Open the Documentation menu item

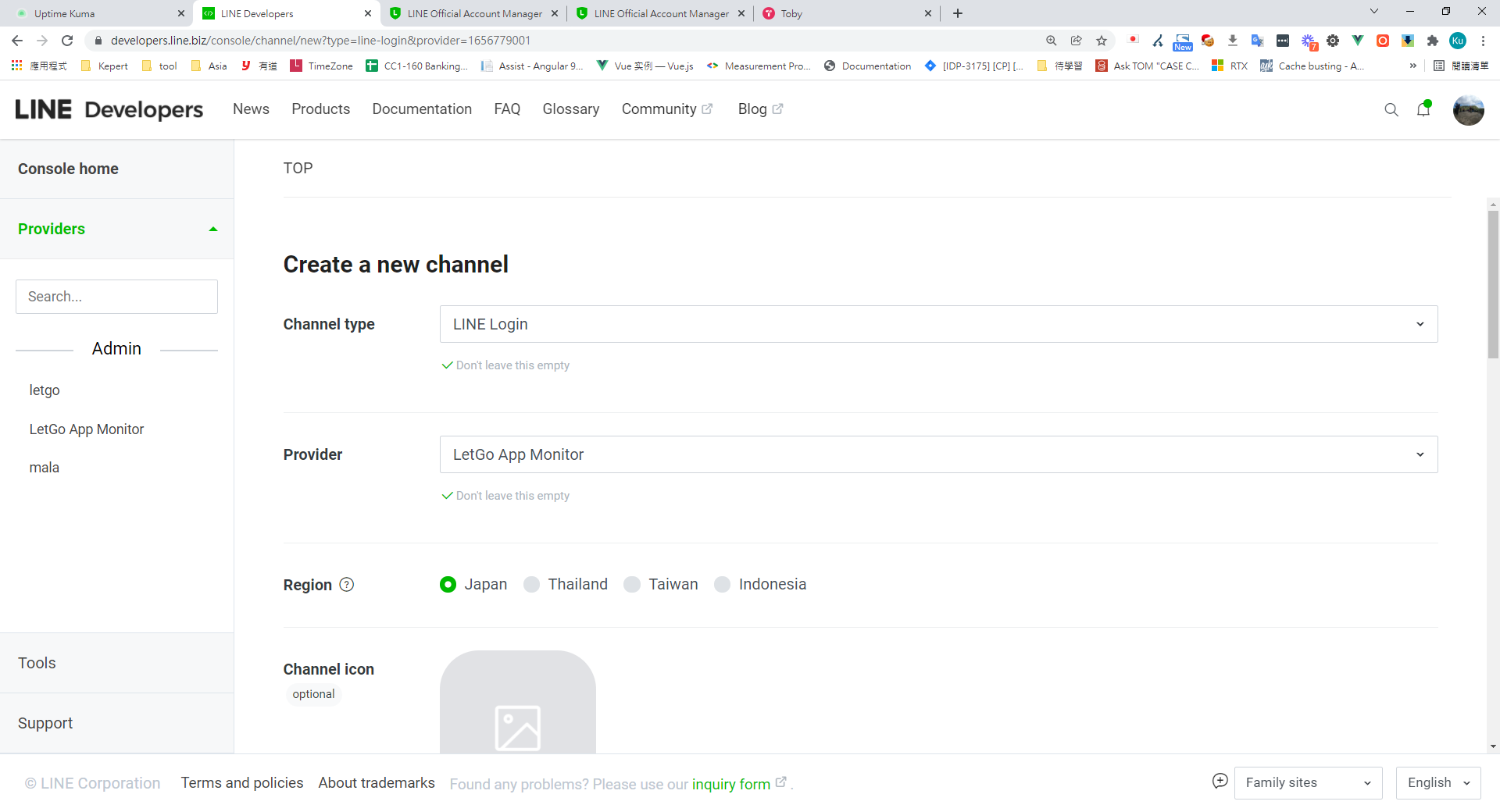coord(422,109)
